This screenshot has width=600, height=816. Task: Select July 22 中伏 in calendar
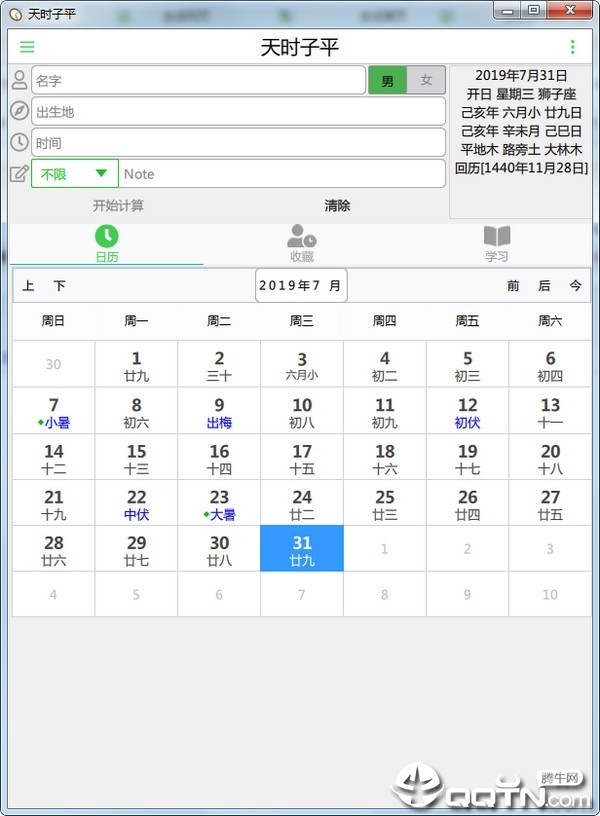point(136,503)
